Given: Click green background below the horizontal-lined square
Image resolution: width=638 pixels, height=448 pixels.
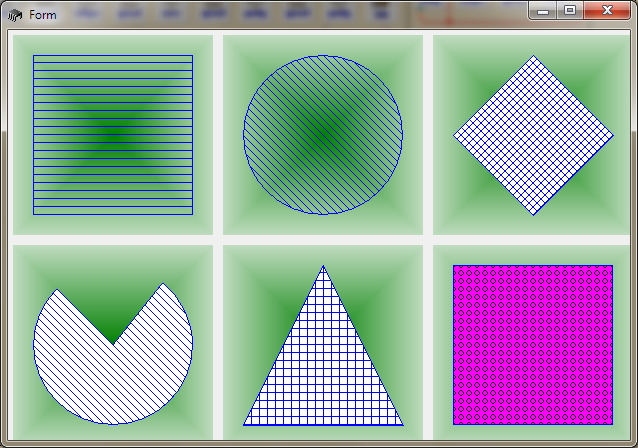Looking at the screenshot, I should [x=113, y=224].
